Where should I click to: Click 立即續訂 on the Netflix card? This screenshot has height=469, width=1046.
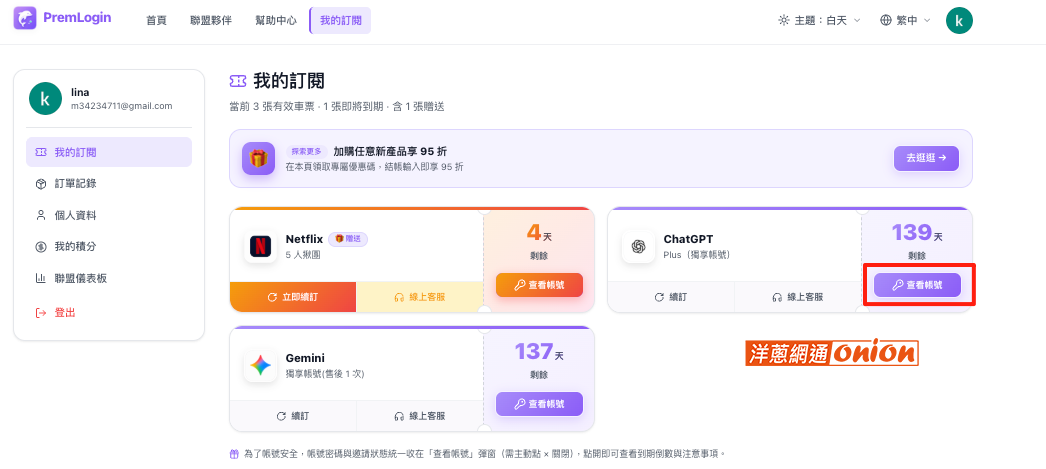coord(293,297)
